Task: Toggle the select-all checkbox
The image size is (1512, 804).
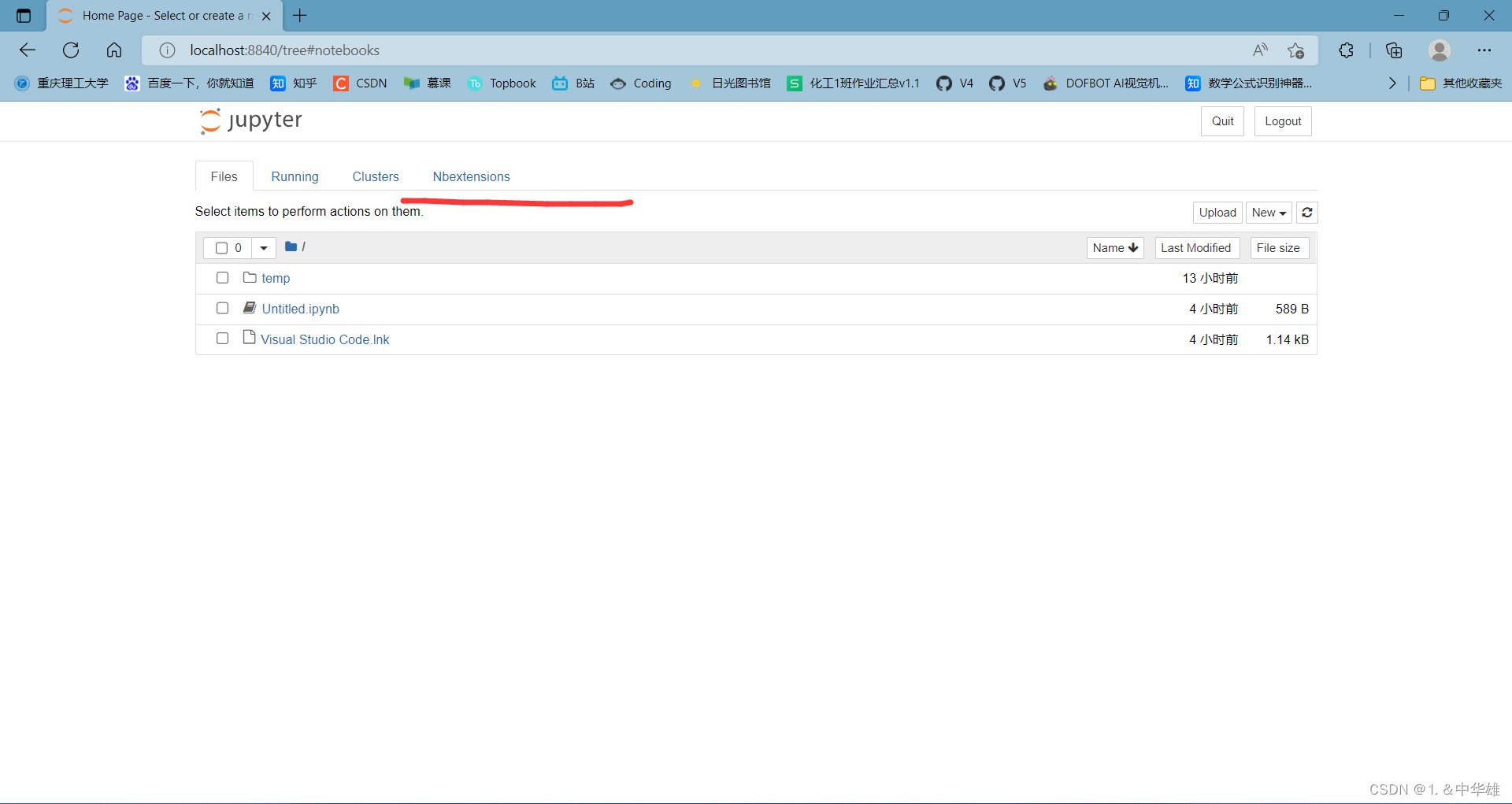Action: coord(222,248)
